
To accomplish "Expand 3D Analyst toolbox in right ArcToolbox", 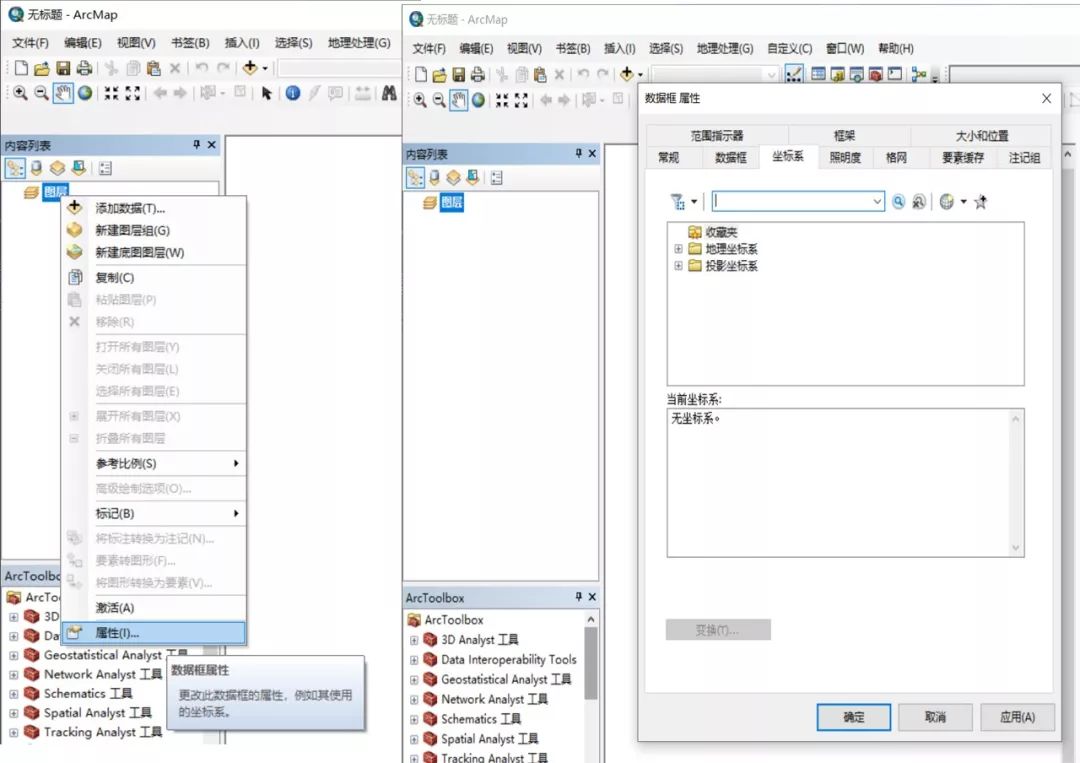I will [x=414, y=640].
